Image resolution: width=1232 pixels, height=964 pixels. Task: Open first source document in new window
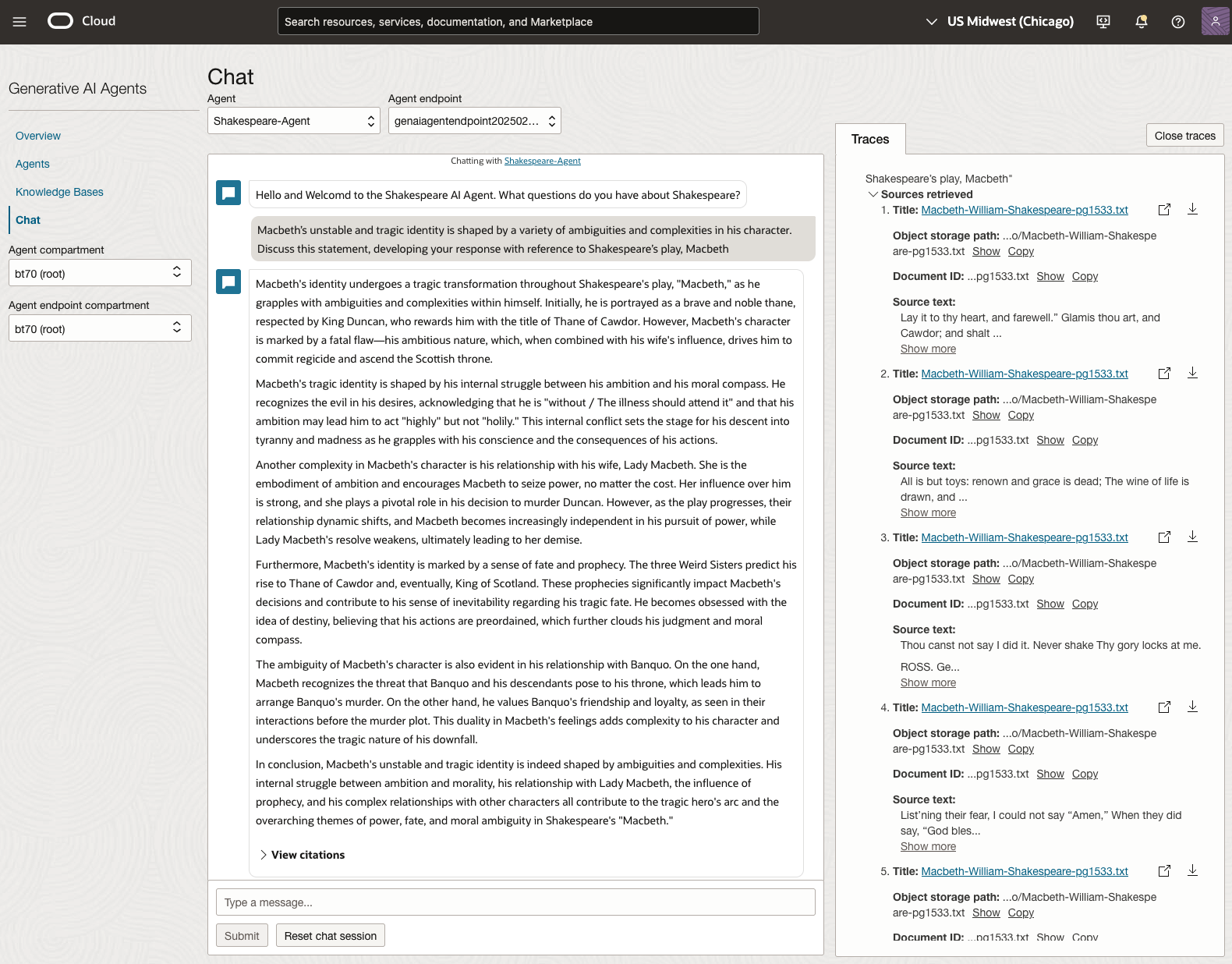coord(1164,210)
